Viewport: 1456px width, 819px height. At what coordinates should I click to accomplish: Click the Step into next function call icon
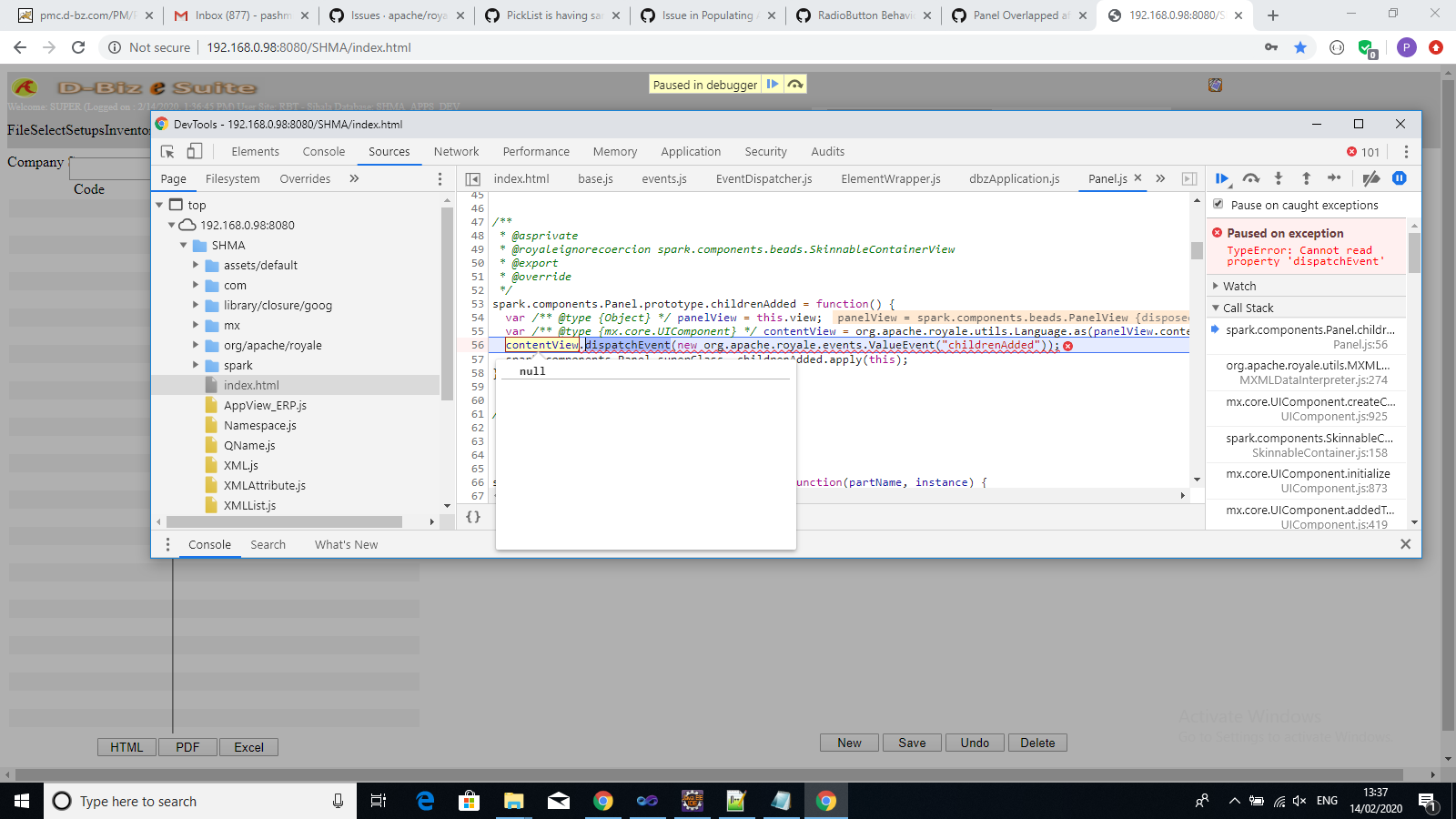1280,179
